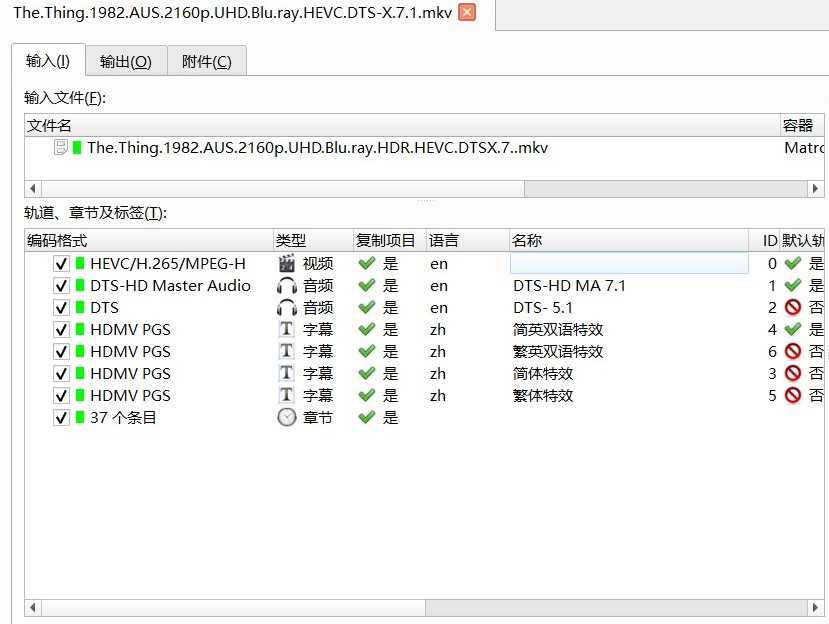Open the 附件(C) tab
Viewport: 829px width, 624px height.
[x=207, y=61]
